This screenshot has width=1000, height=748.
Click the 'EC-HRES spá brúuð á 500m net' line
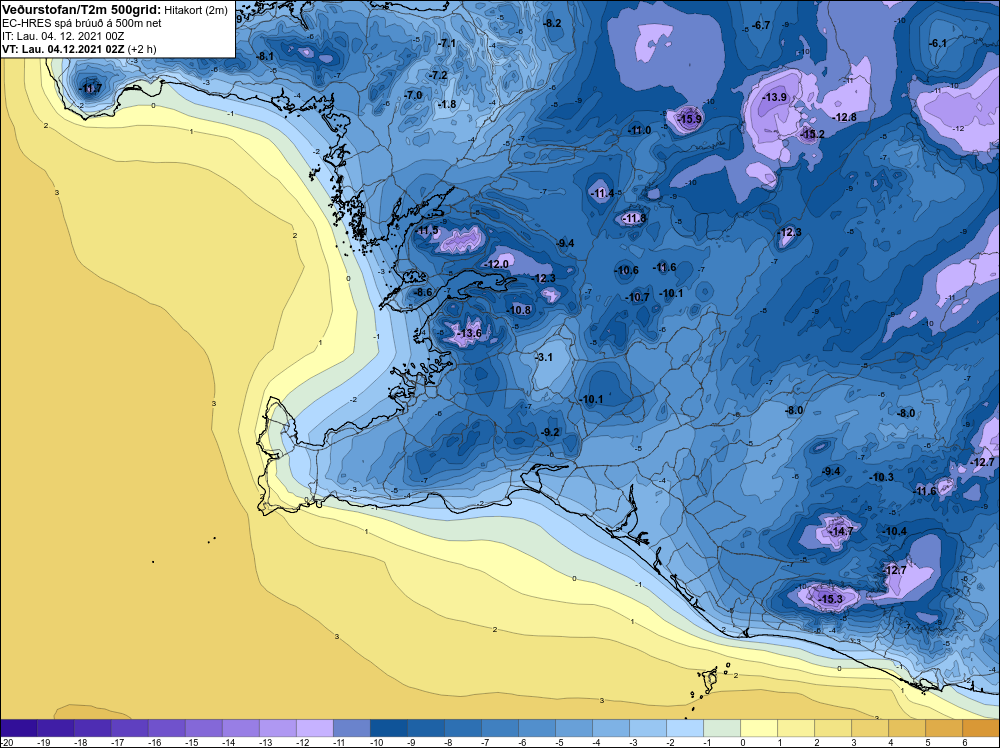82,23
